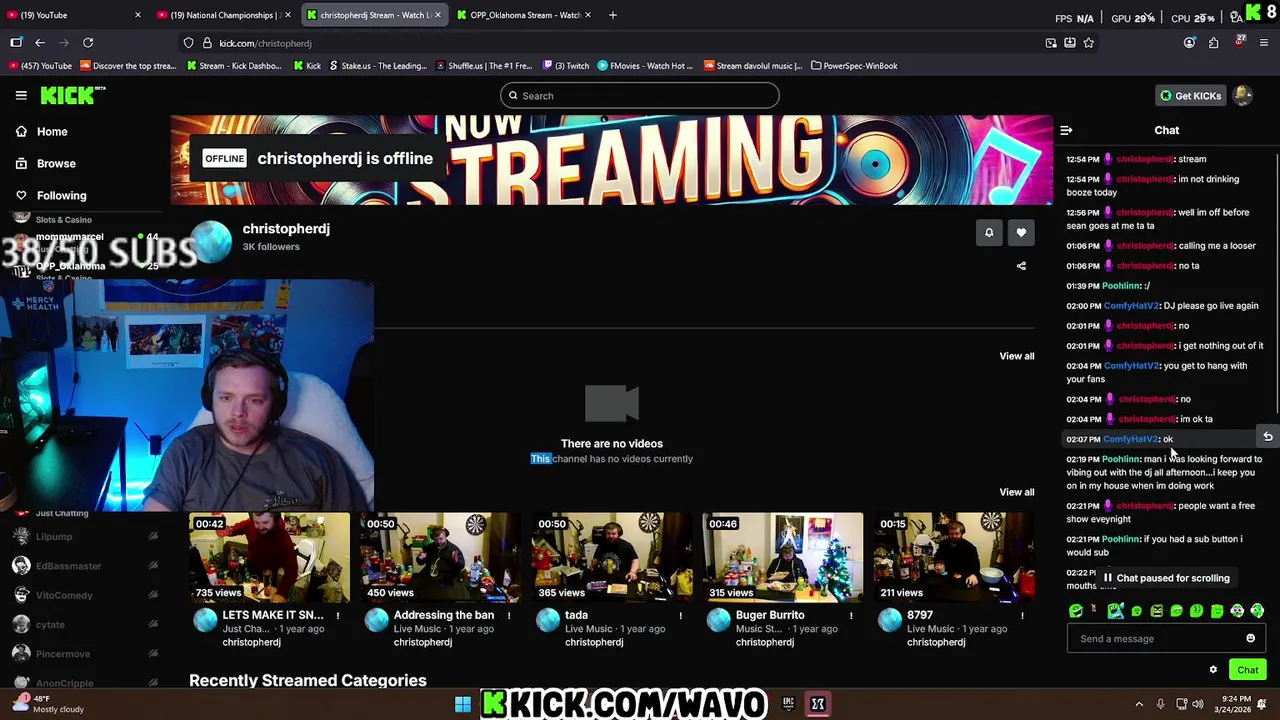
Task: Open the Kick hamburger sidebar menu
Action: pyautogui.click(x=21, y=95)
